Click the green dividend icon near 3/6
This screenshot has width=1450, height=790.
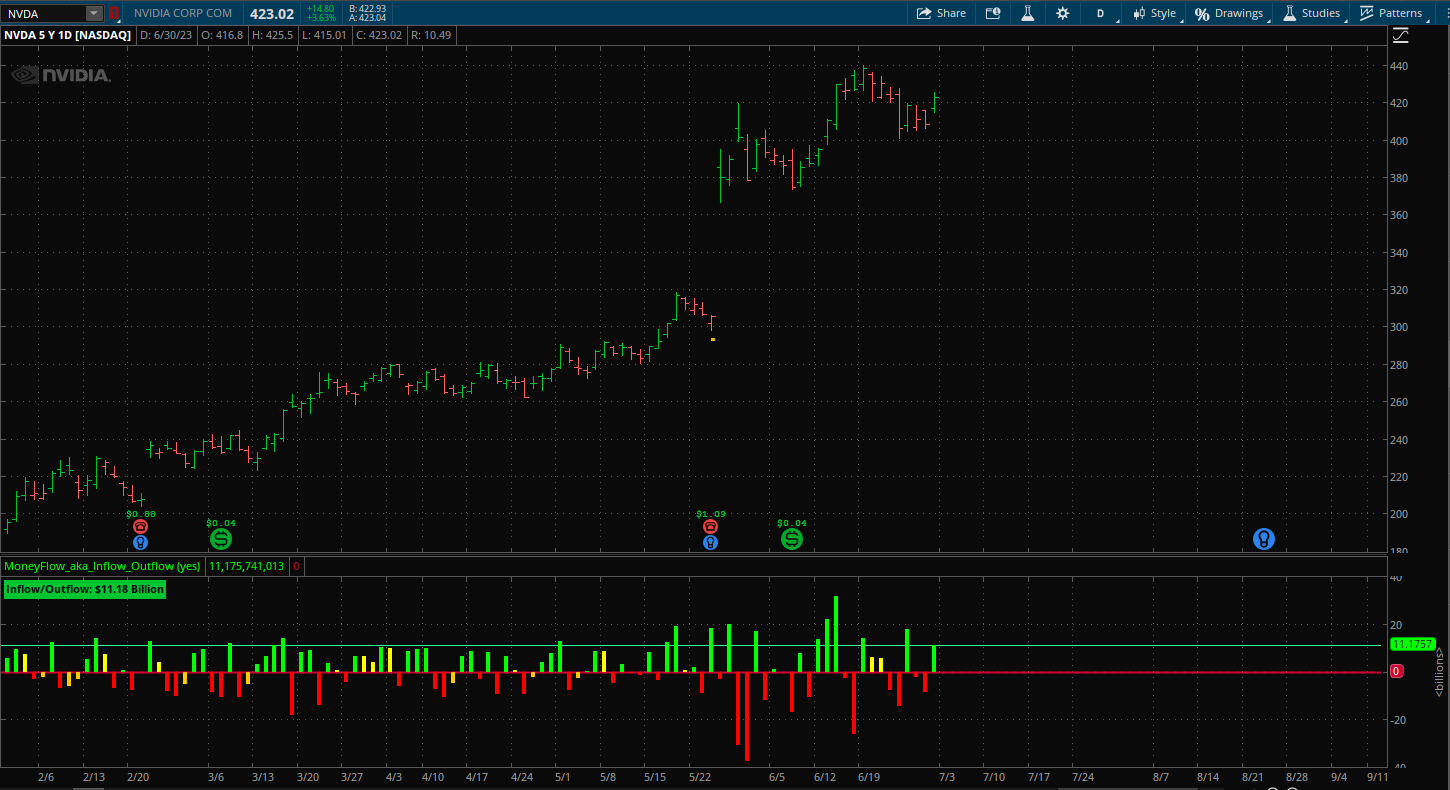tap(221, 539)
